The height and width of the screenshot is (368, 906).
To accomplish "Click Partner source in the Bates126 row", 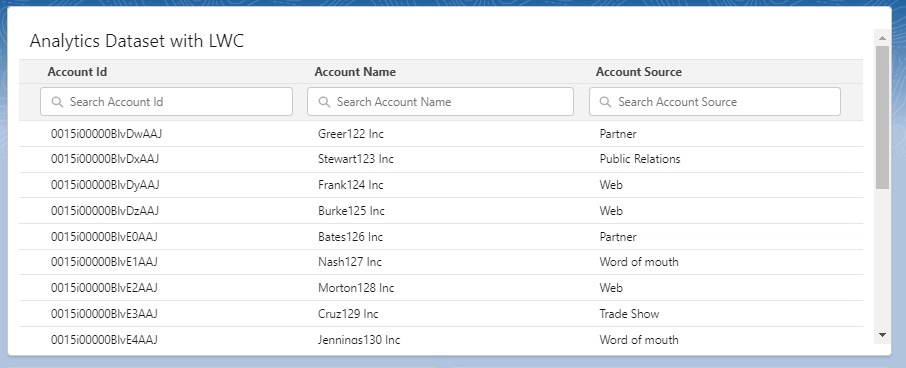I will [x=618, y=237].
